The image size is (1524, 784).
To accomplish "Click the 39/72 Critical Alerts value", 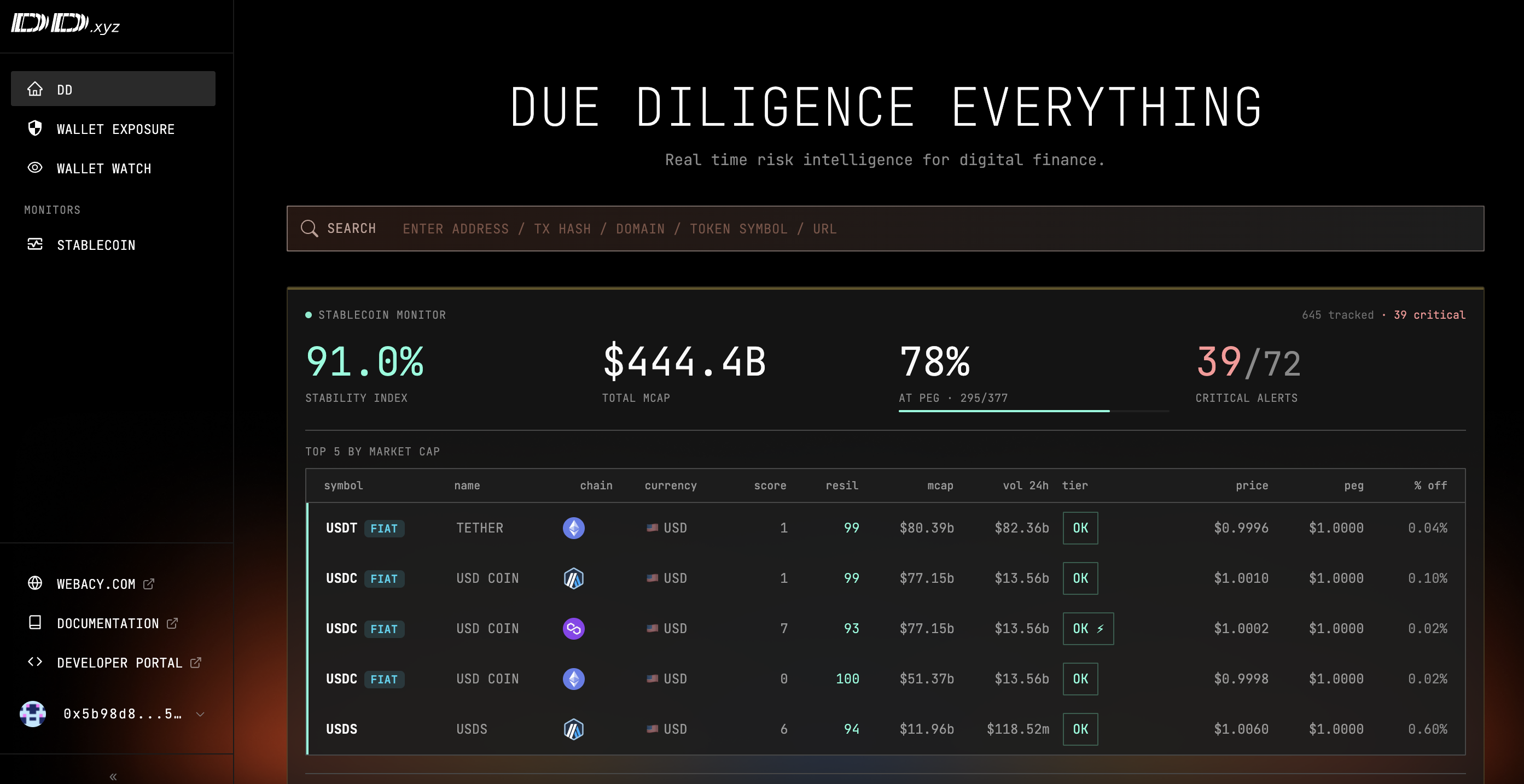I will point(1248,362).
